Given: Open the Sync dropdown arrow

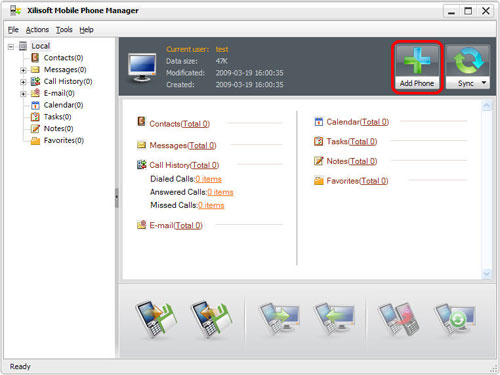Looking at the screenshot, I should pyautogui.click(x=484, y=82).
